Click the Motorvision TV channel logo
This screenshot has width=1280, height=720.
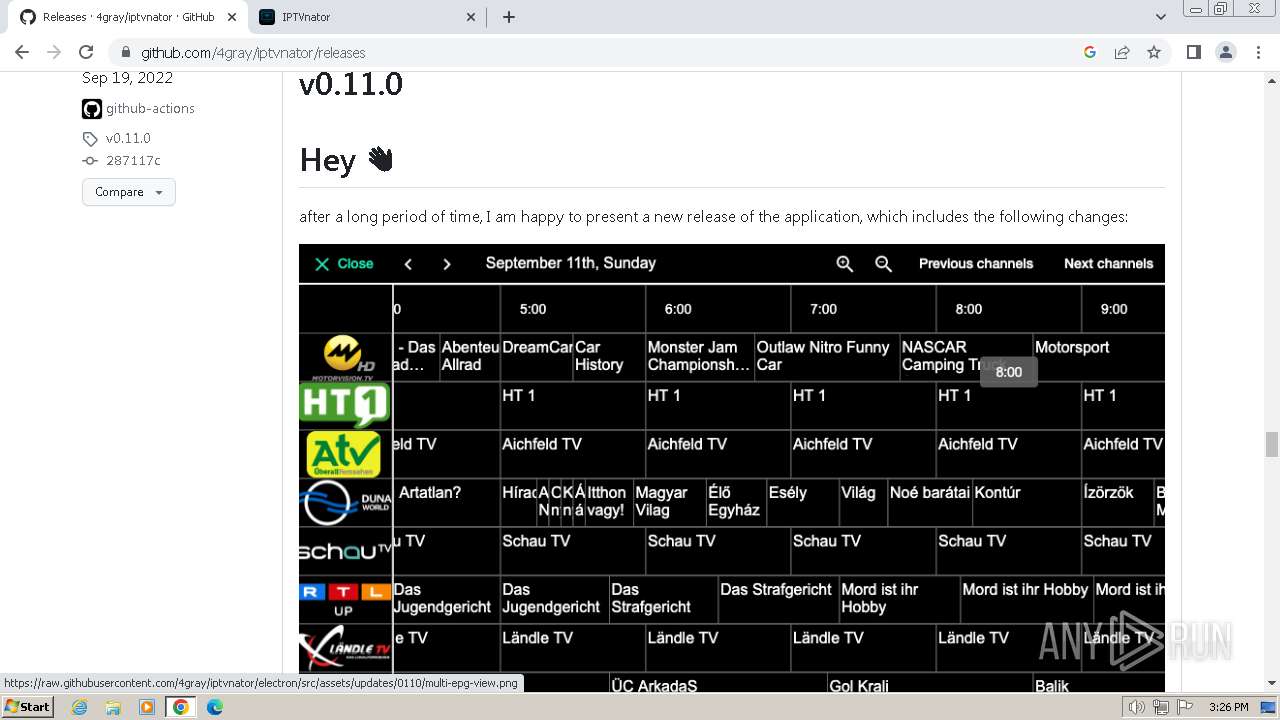[344, 358]
